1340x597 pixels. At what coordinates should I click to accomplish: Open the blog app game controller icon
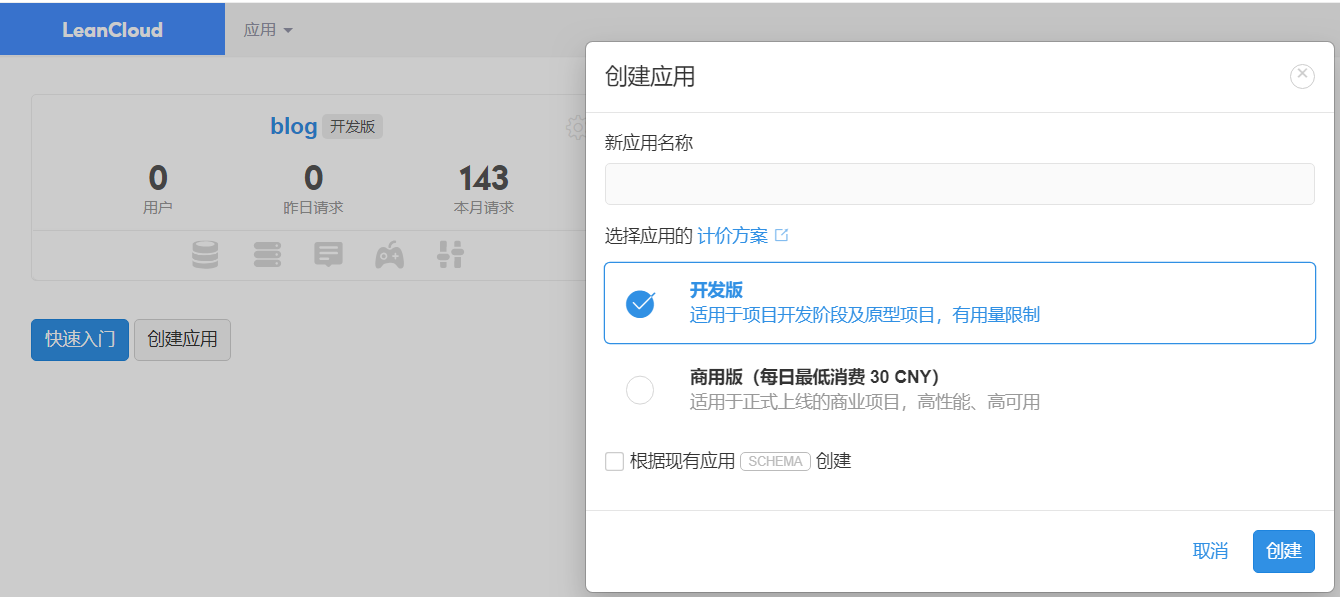click(390, 255)
